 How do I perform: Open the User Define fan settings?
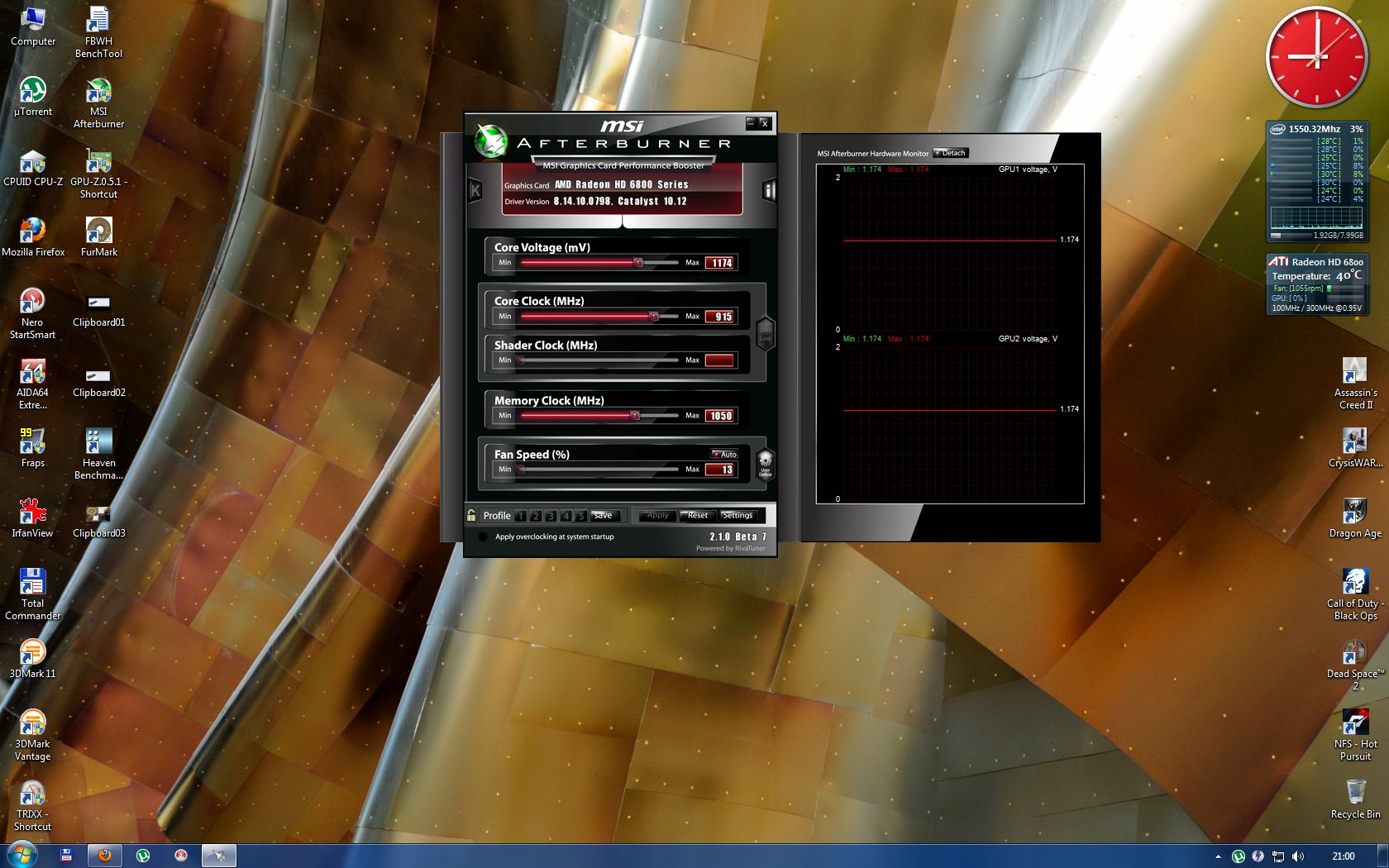(x=765, y=464)
